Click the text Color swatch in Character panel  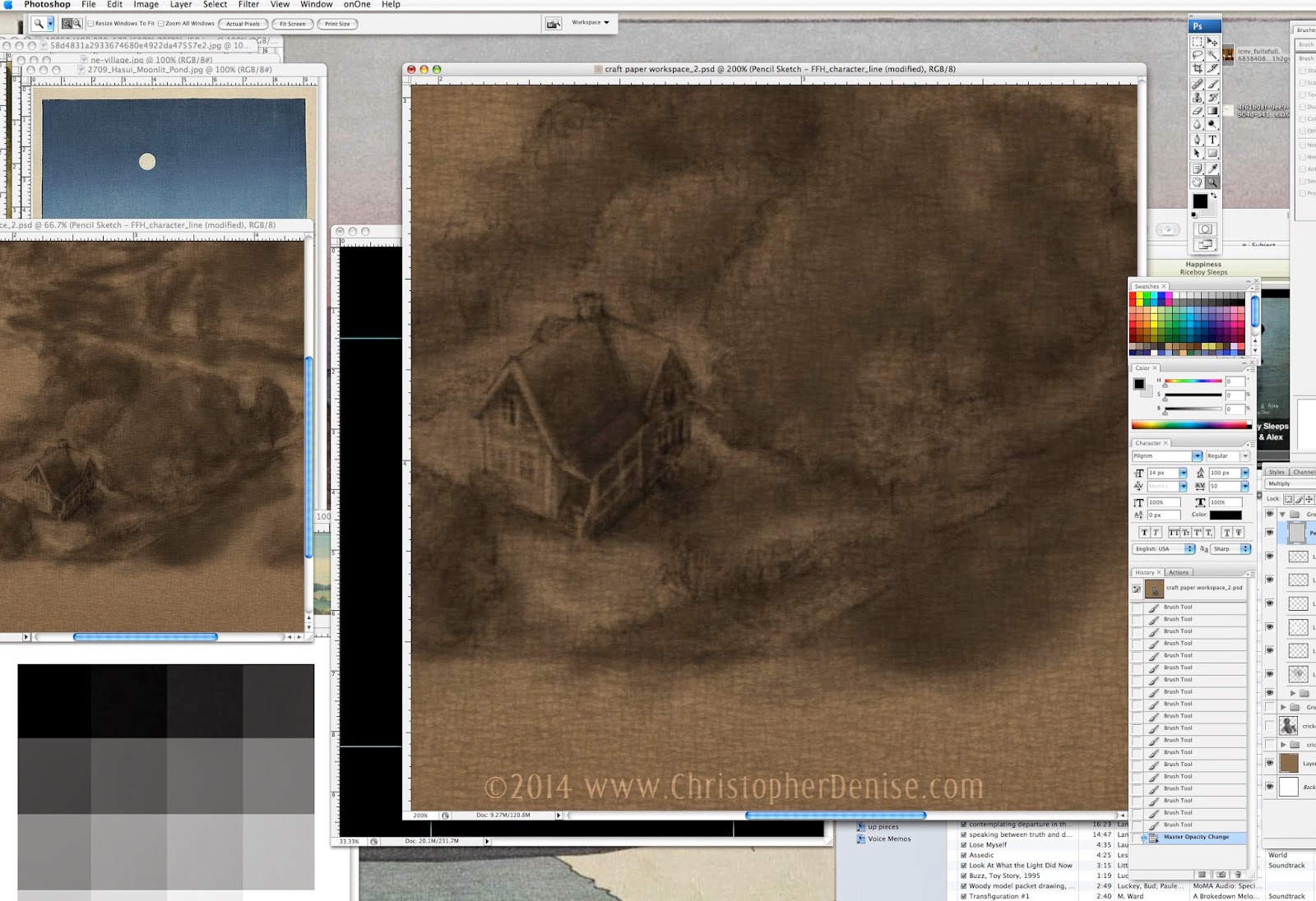pos(1226,515)
